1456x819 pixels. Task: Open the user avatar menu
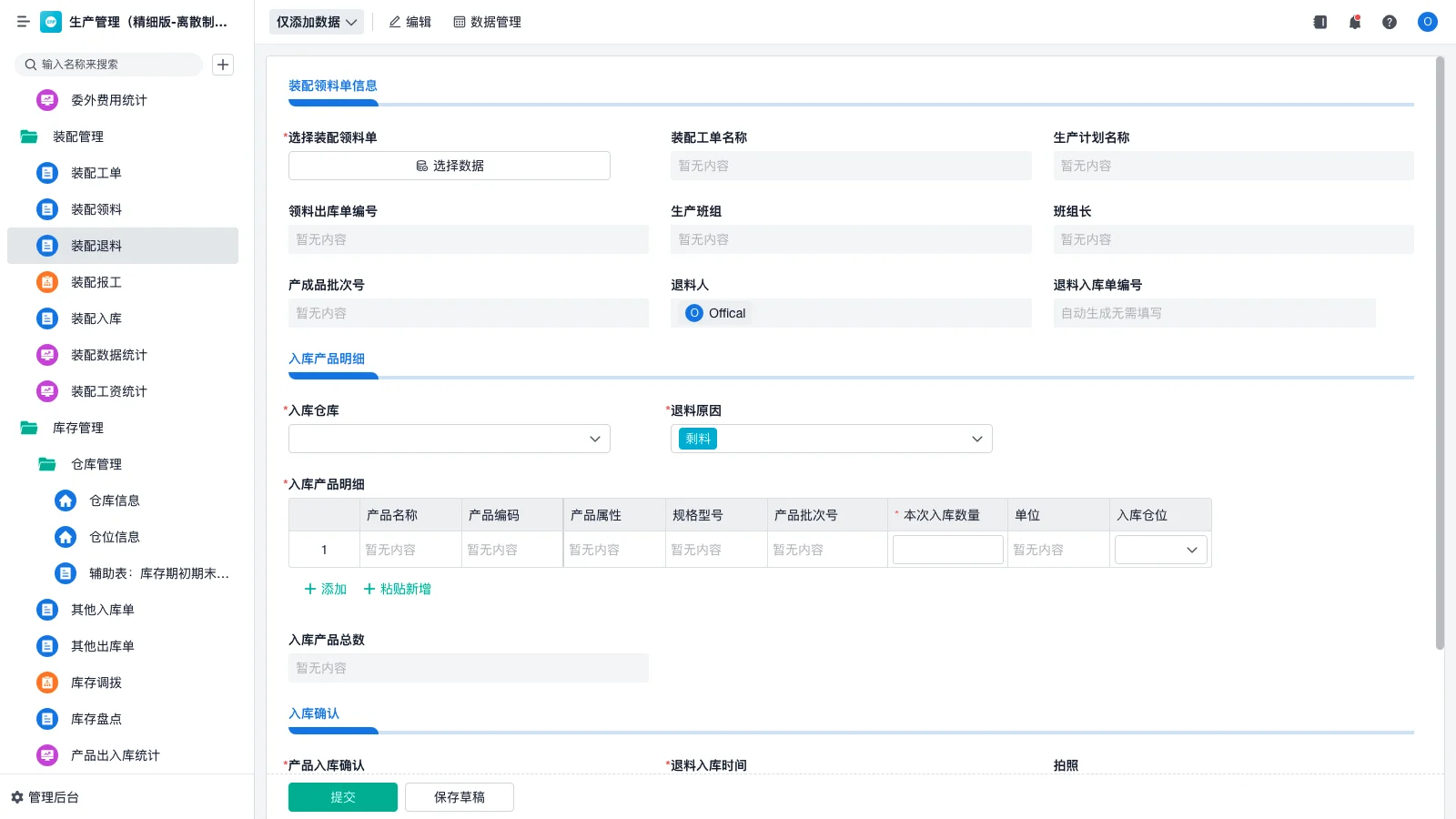(x=1427, y=22)
